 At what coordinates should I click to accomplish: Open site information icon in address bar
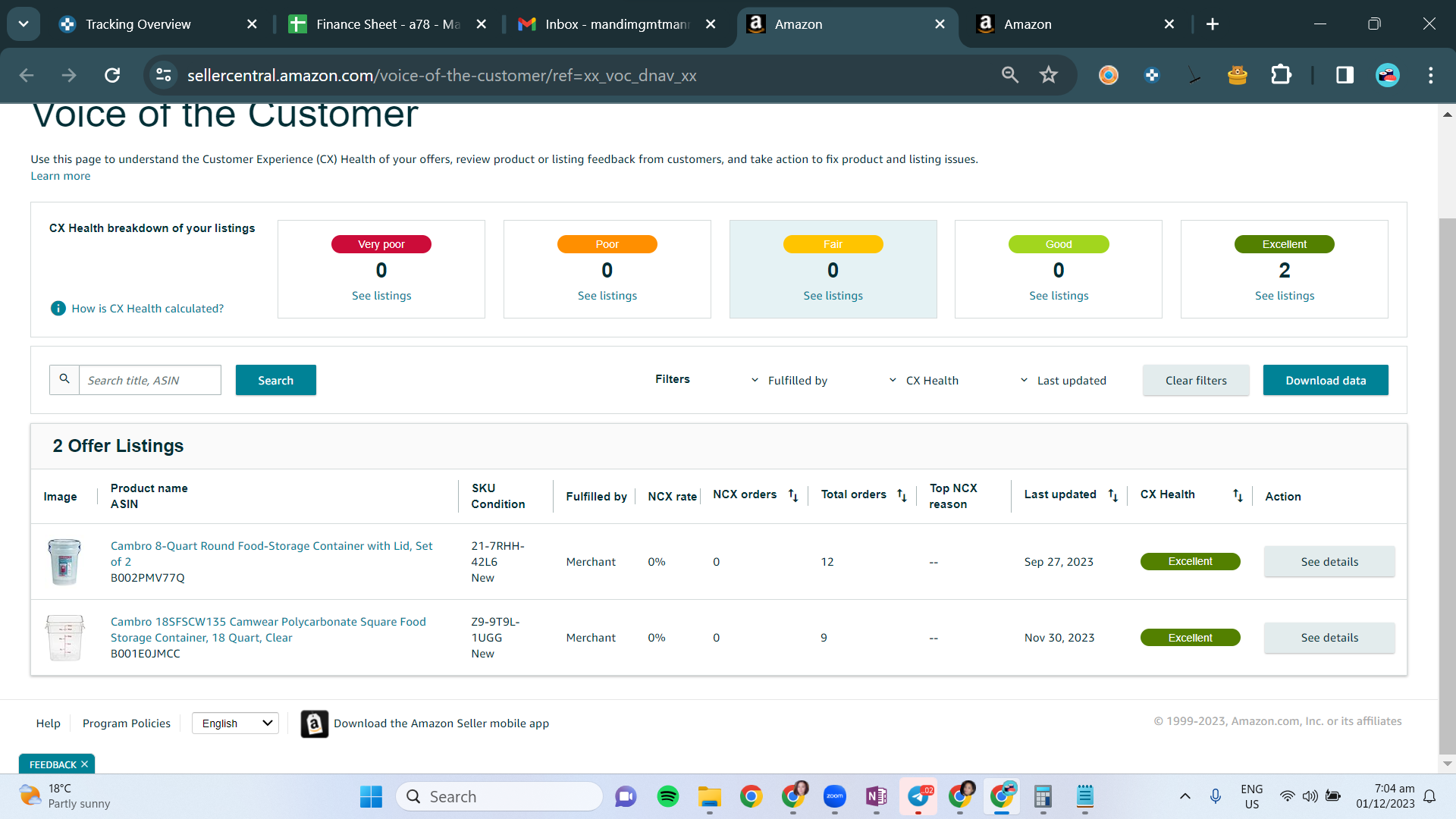click(163, 75)
